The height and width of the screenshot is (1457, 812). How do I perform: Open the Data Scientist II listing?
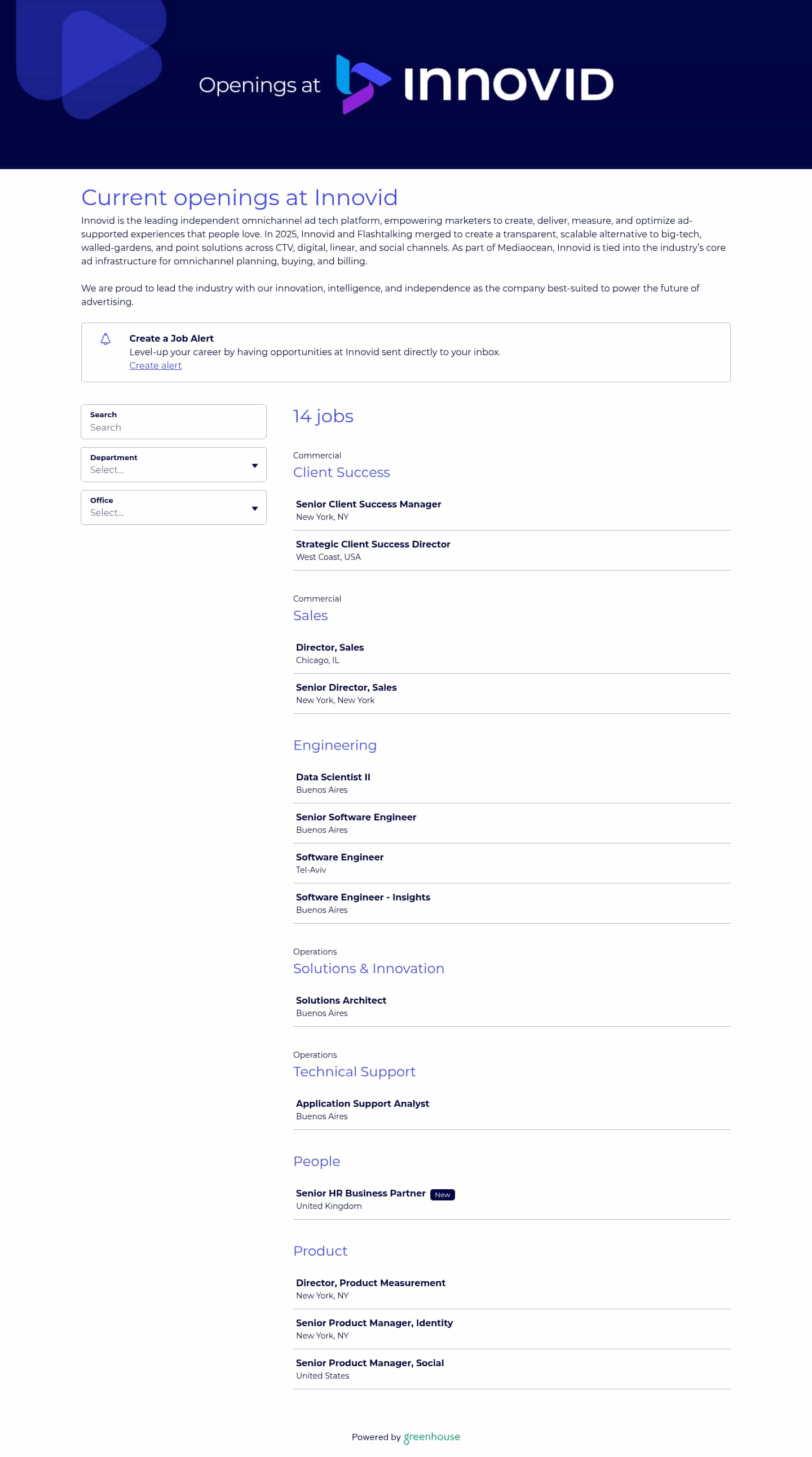tap(512, 783)
